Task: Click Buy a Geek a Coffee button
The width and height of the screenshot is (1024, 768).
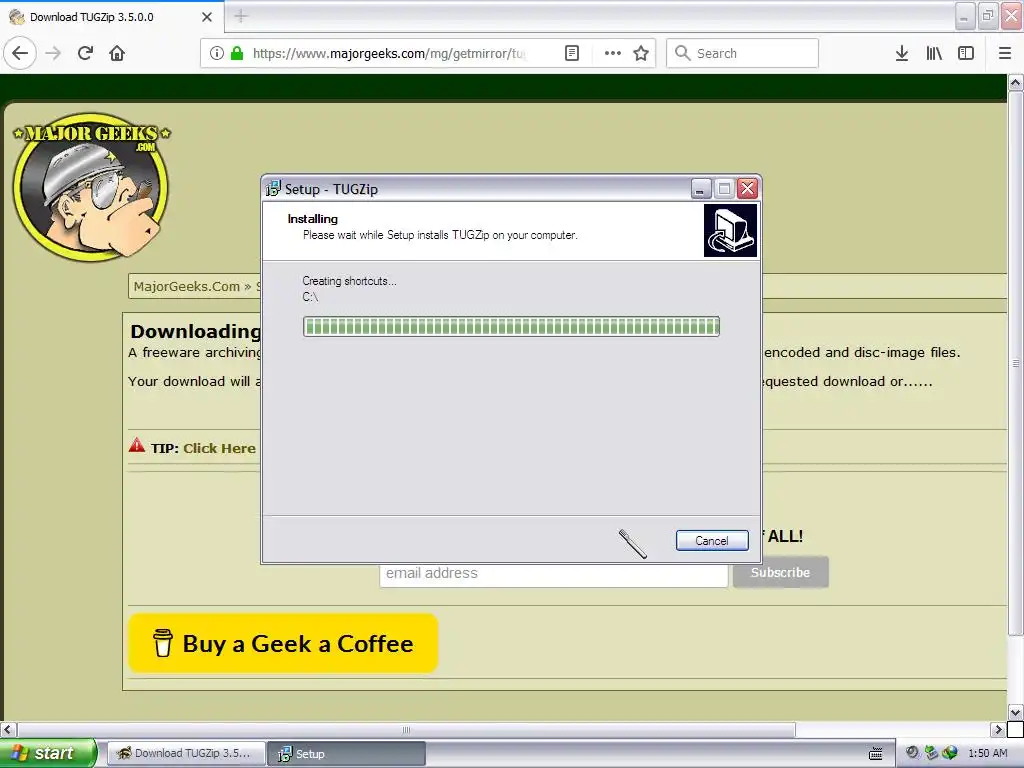Action: point(283,643)
